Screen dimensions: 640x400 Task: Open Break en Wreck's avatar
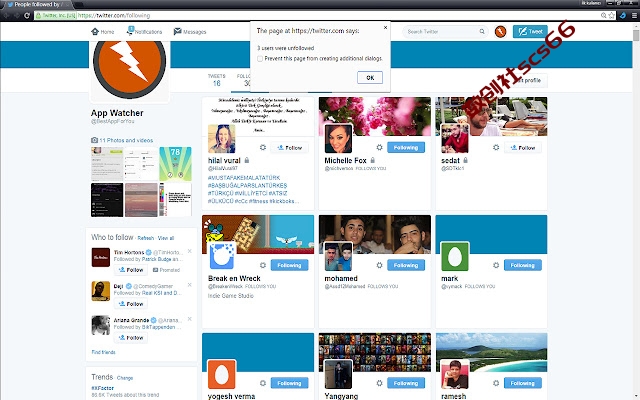click(x=222, y=256)
